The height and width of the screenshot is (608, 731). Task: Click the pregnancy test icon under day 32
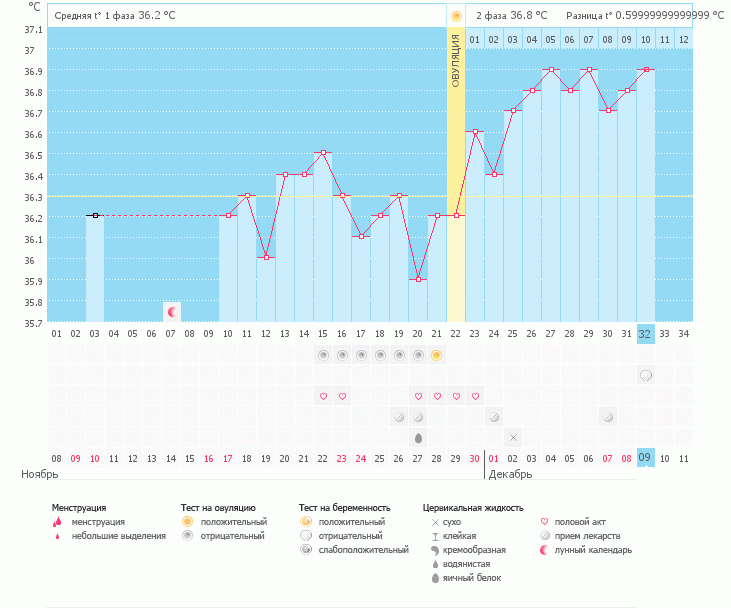646,376
